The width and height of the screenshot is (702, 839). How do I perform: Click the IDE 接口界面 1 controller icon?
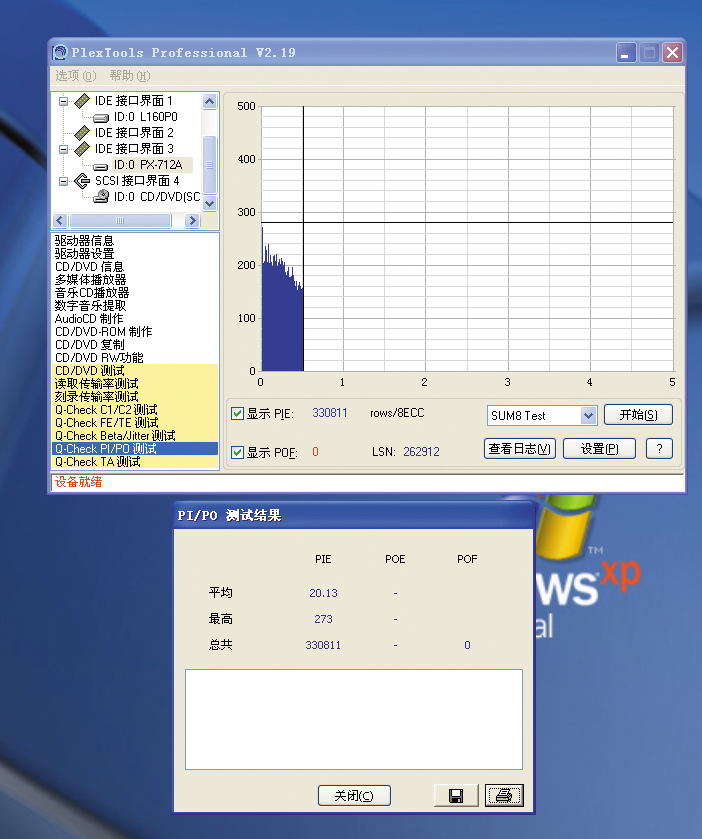(82, 101)
